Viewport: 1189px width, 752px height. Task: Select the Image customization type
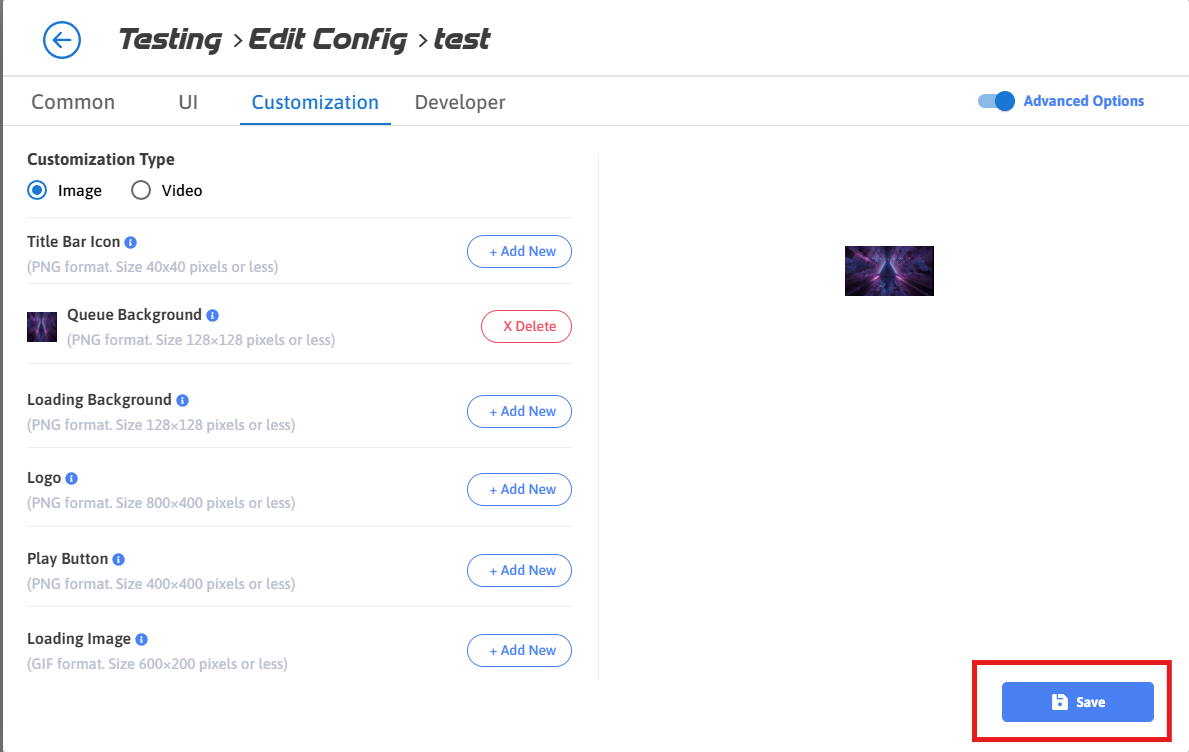(x=37, y=190)
